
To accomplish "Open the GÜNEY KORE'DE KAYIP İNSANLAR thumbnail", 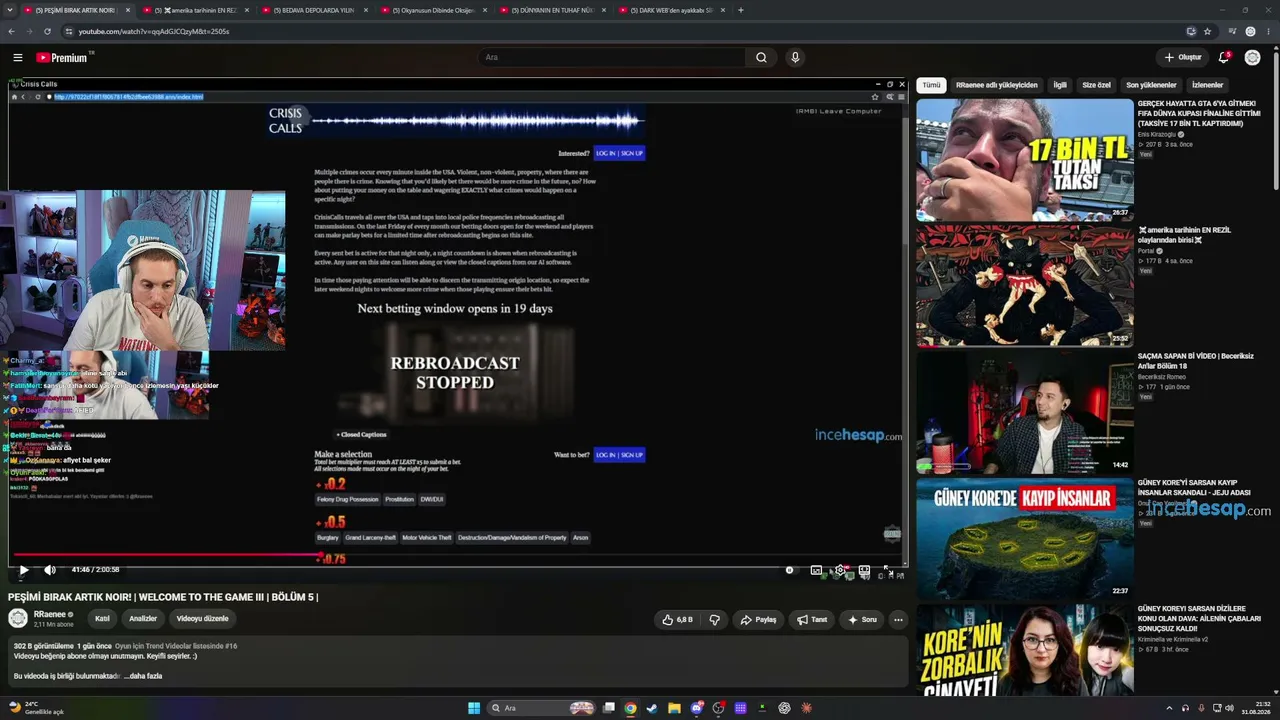I will 1025,538.
